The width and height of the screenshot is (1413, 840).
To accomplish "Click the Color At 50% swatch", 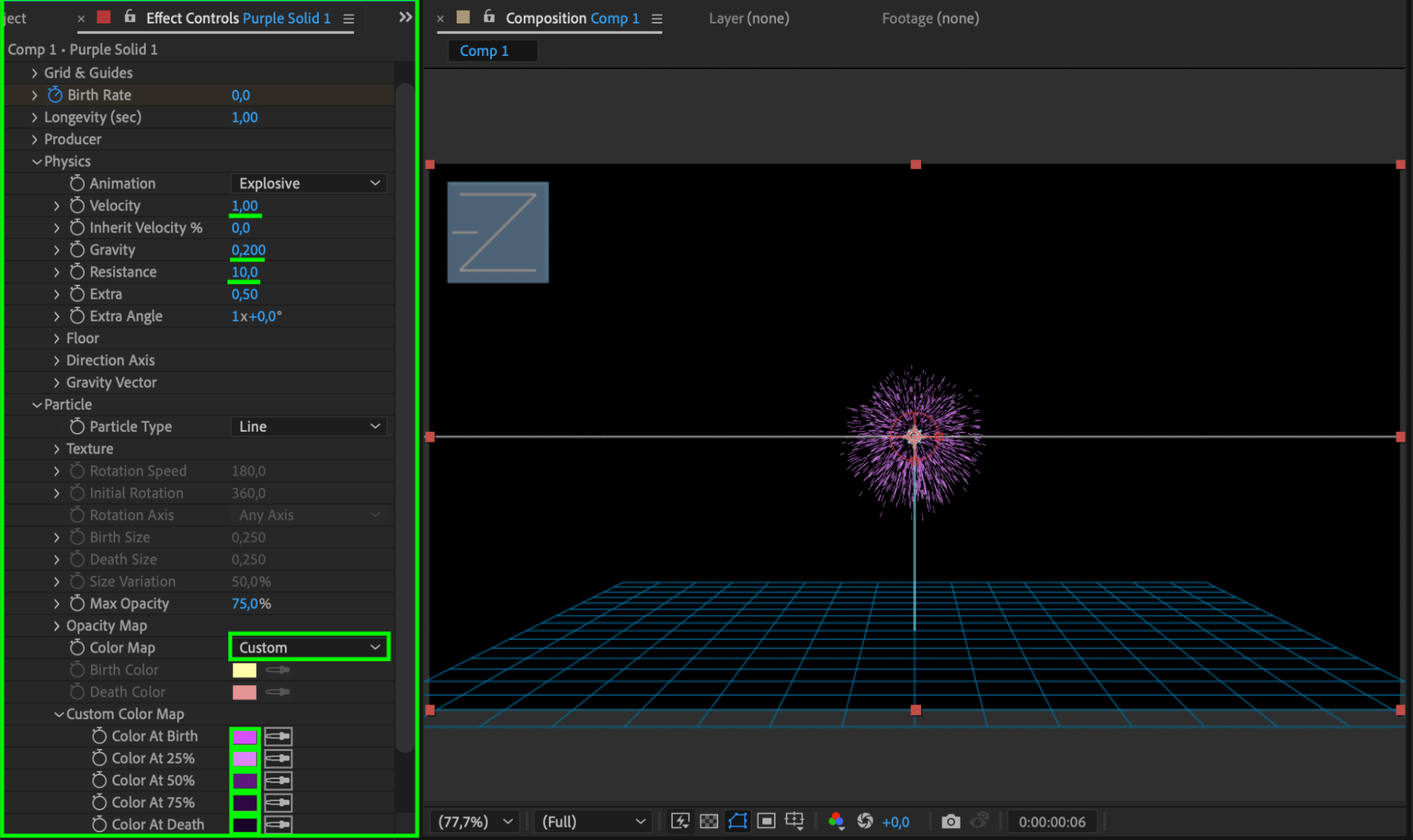I will pyautogui.click(x=245, y=781).
